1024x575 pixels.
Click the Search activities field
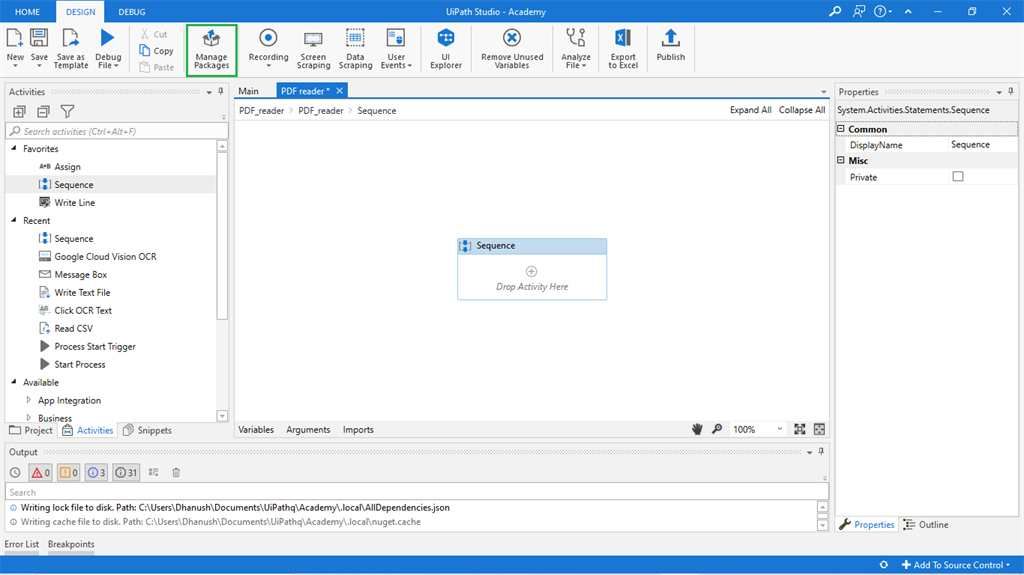point(117,131)
